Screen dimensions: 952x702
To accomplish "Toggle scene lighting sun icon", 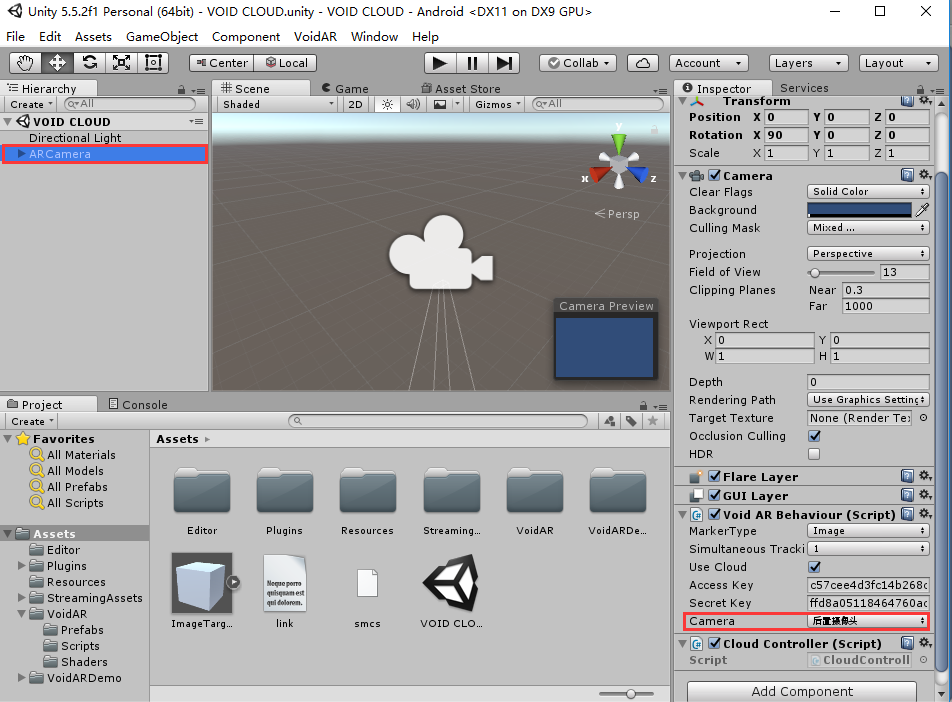I will 387,104.
